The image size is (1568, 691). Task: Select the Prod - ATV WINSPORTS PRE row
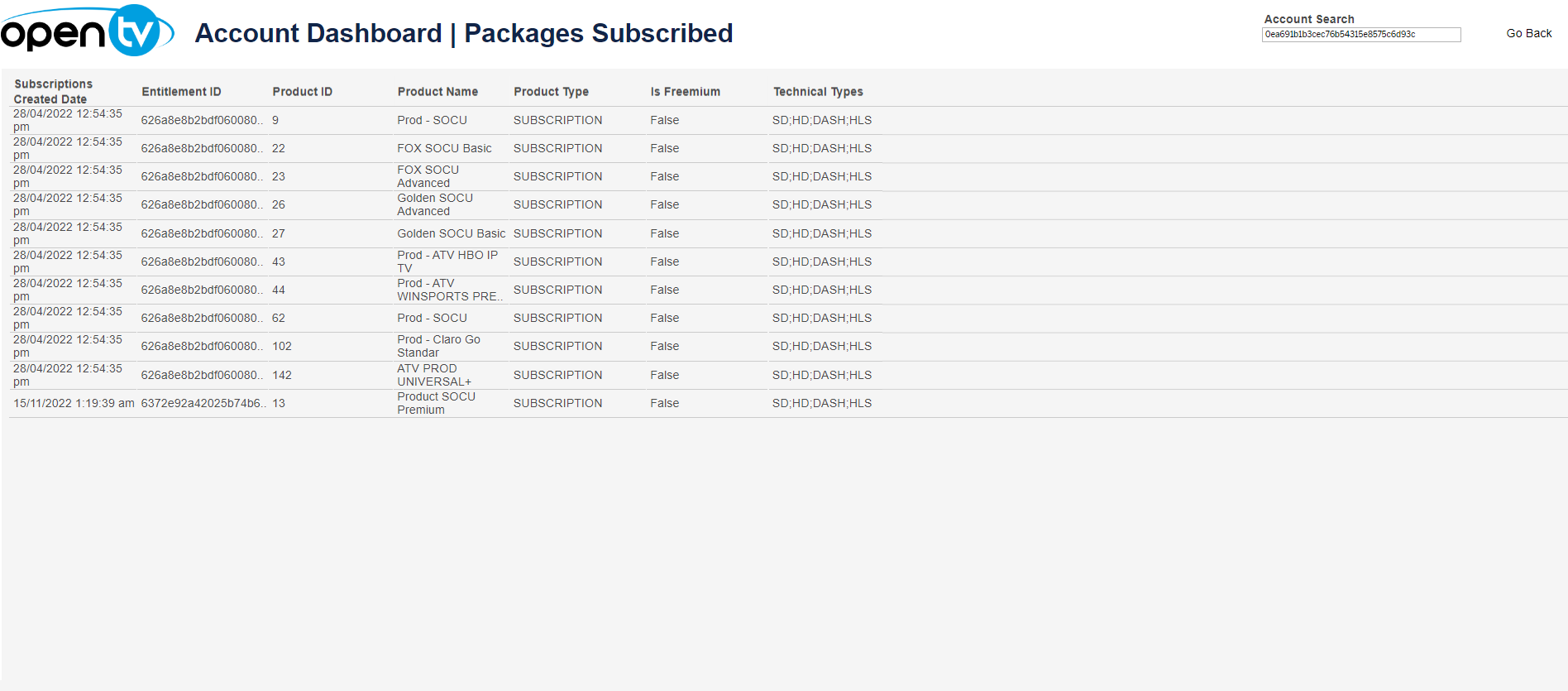pos(449,290)
